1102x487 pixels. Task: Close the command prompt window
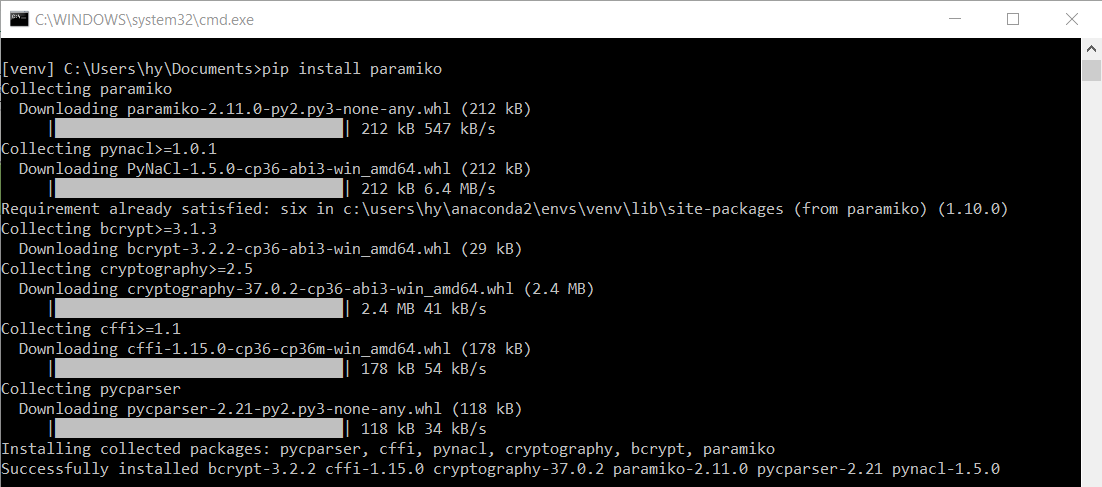point(1068,19)
